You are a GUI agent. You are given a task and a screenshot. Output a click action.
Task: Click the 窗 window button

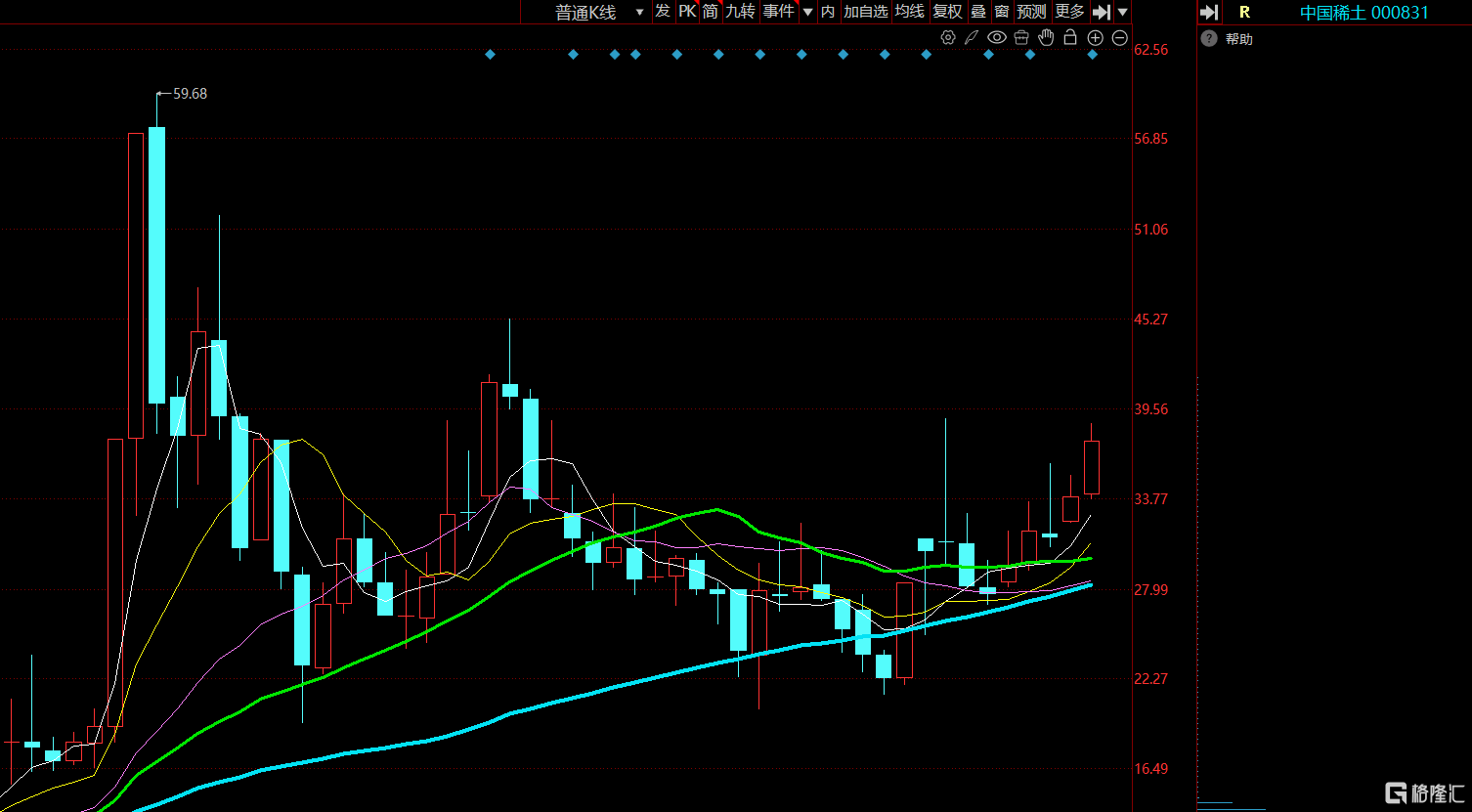[x=1002, y=12]
